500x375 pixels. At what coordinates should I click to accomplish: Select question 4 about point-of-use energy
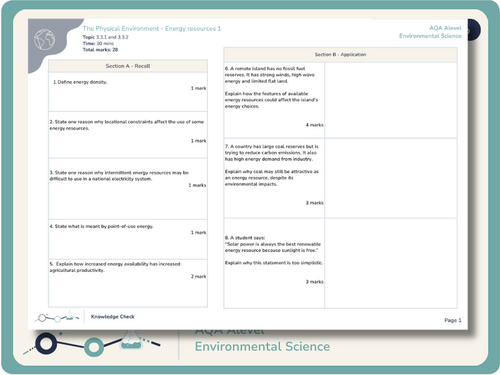[102, 226]
